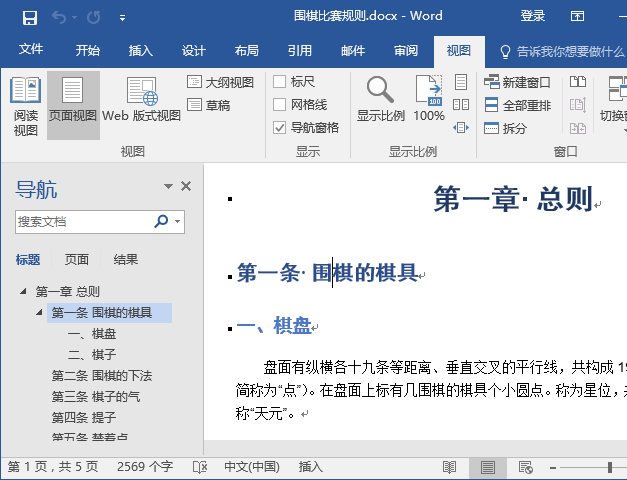The image size is (627, 480).
Task: Go to heading 第三条 棋子的气
Action: (x=96, y=396)
